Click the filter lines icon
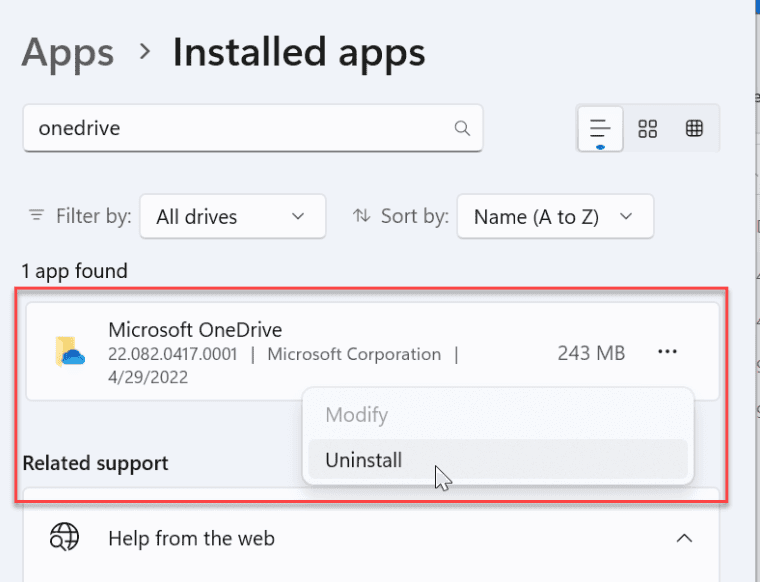 (37, 215)
